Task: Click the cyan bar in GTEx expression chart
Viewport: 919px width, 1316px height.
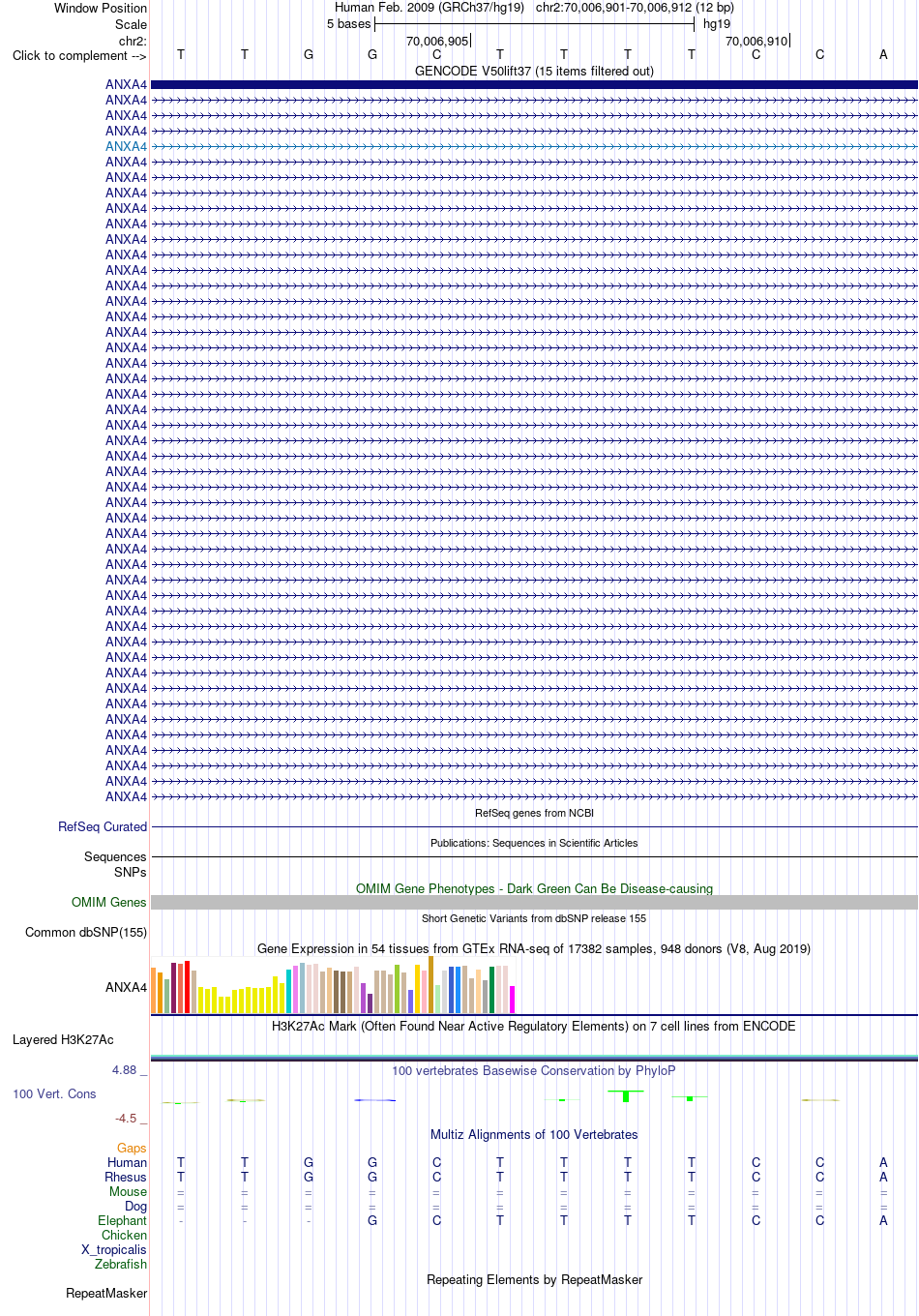Action: (288, 991)
